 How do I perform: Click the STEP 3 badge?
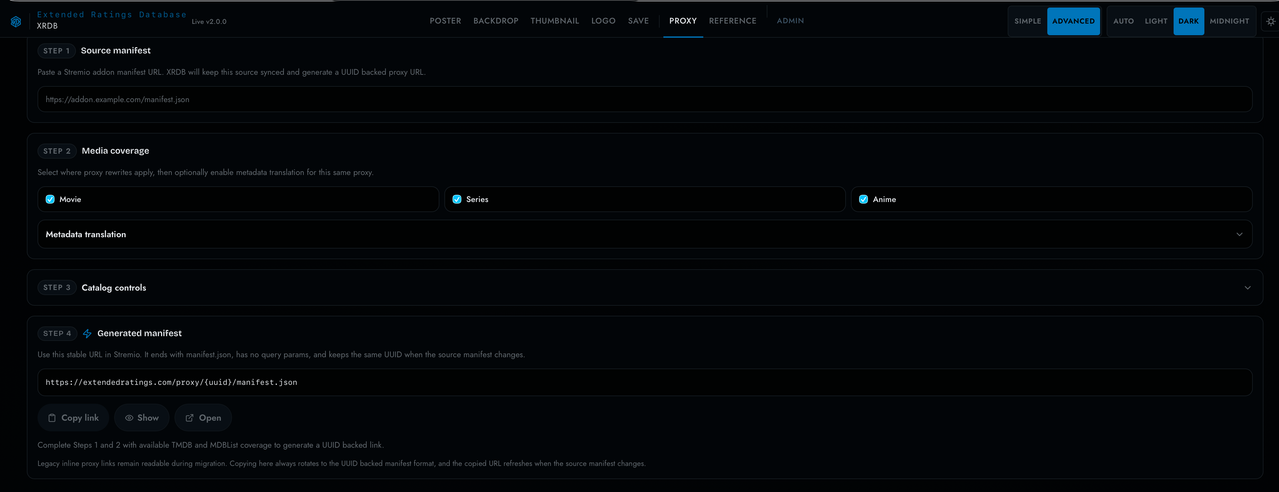coord(57,287)
